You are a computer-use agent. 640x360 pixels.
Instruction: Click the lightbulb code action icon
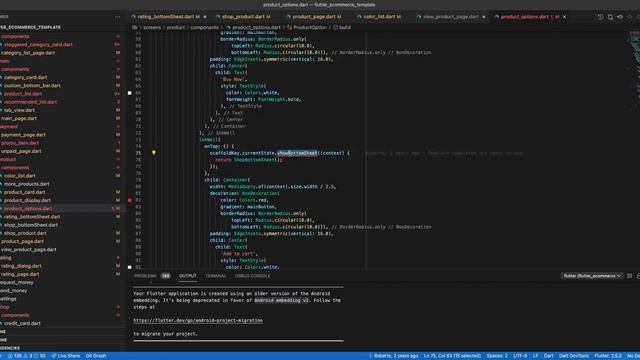[x=154, y=153]
